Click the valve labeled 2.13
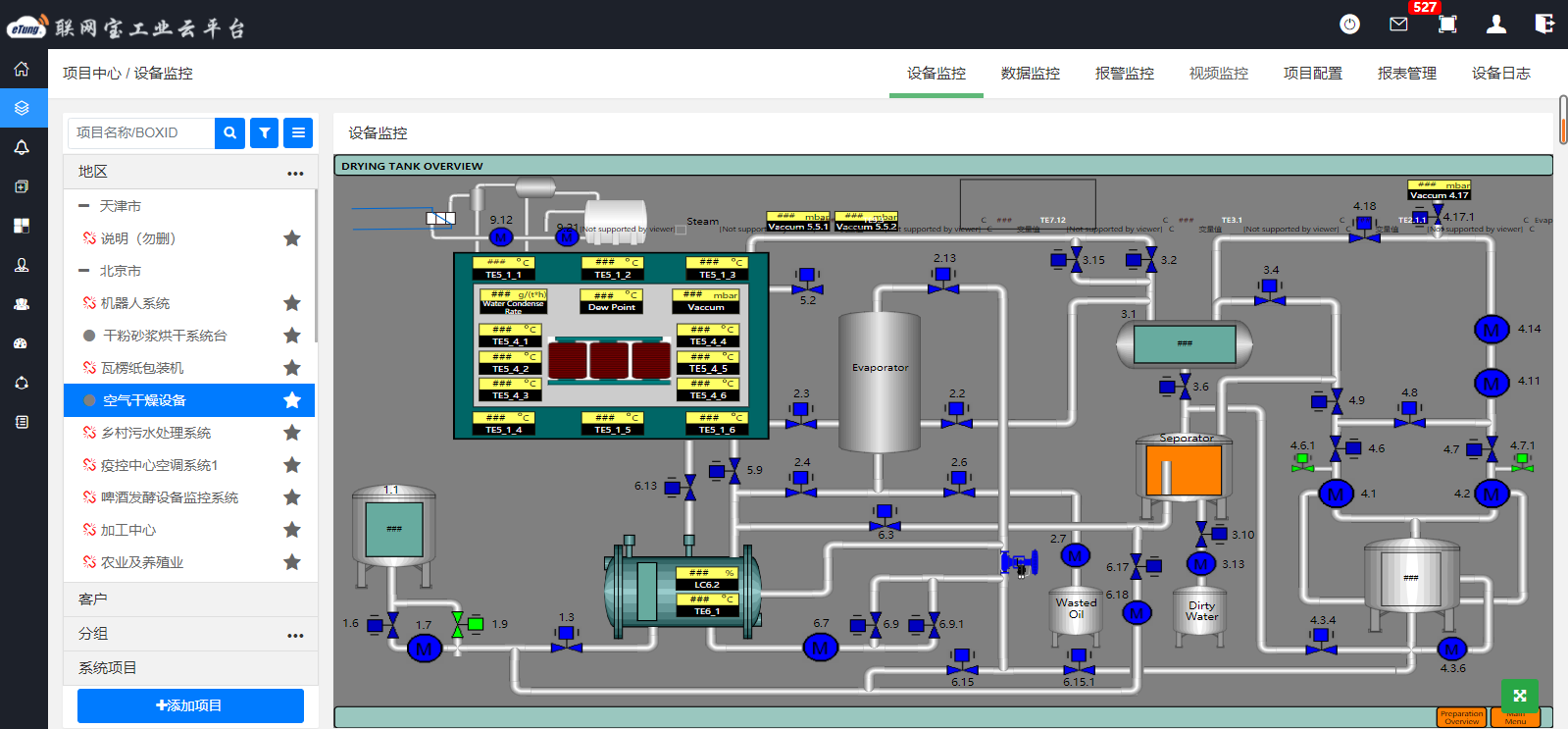Image resolution: width=1568 pixels, height=729 pixels. (x=944, y=281)
